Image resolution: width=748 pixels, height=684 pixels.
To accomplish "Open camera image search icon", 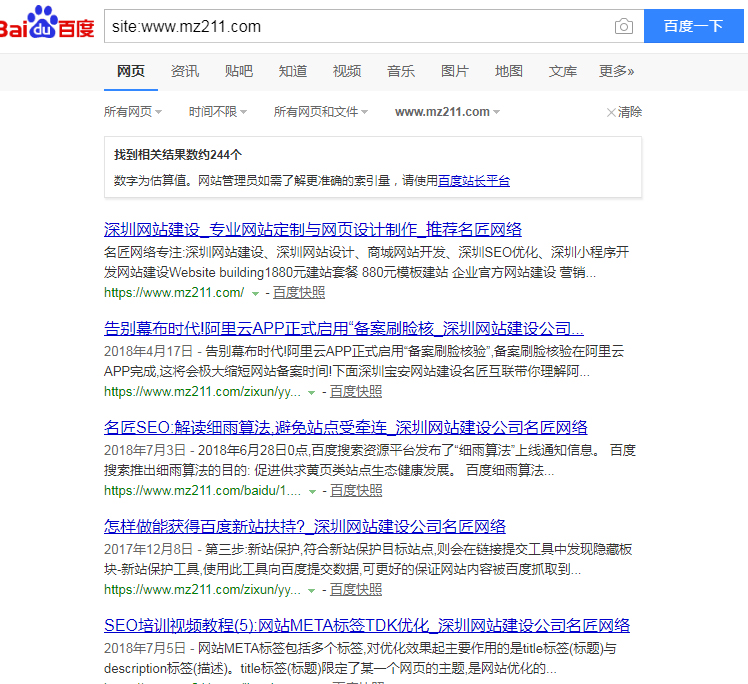I will [623, 26].
